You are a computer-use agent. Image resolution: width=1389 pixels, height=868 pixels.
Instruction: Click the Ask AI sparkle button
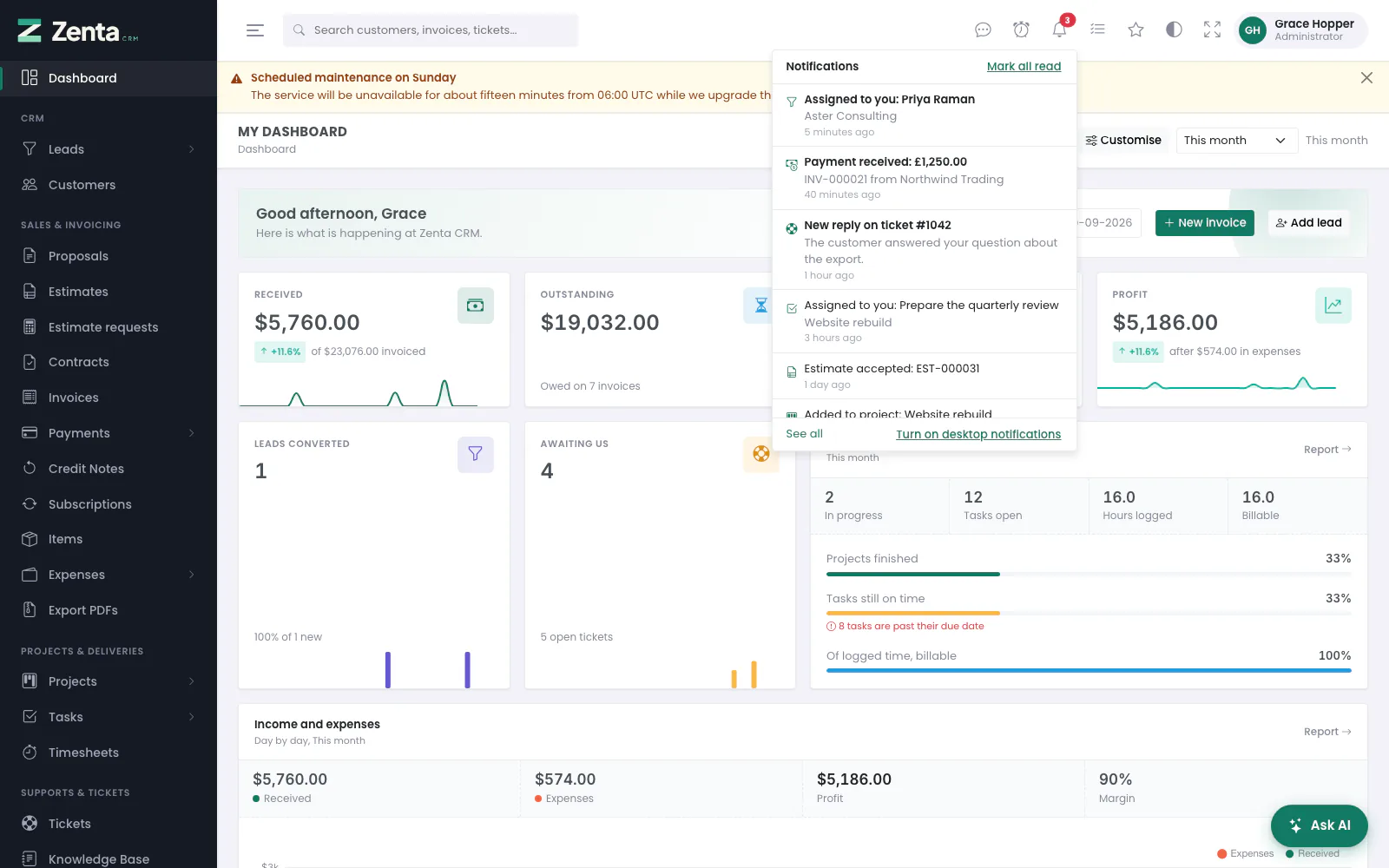click(x=1319, y=825)
